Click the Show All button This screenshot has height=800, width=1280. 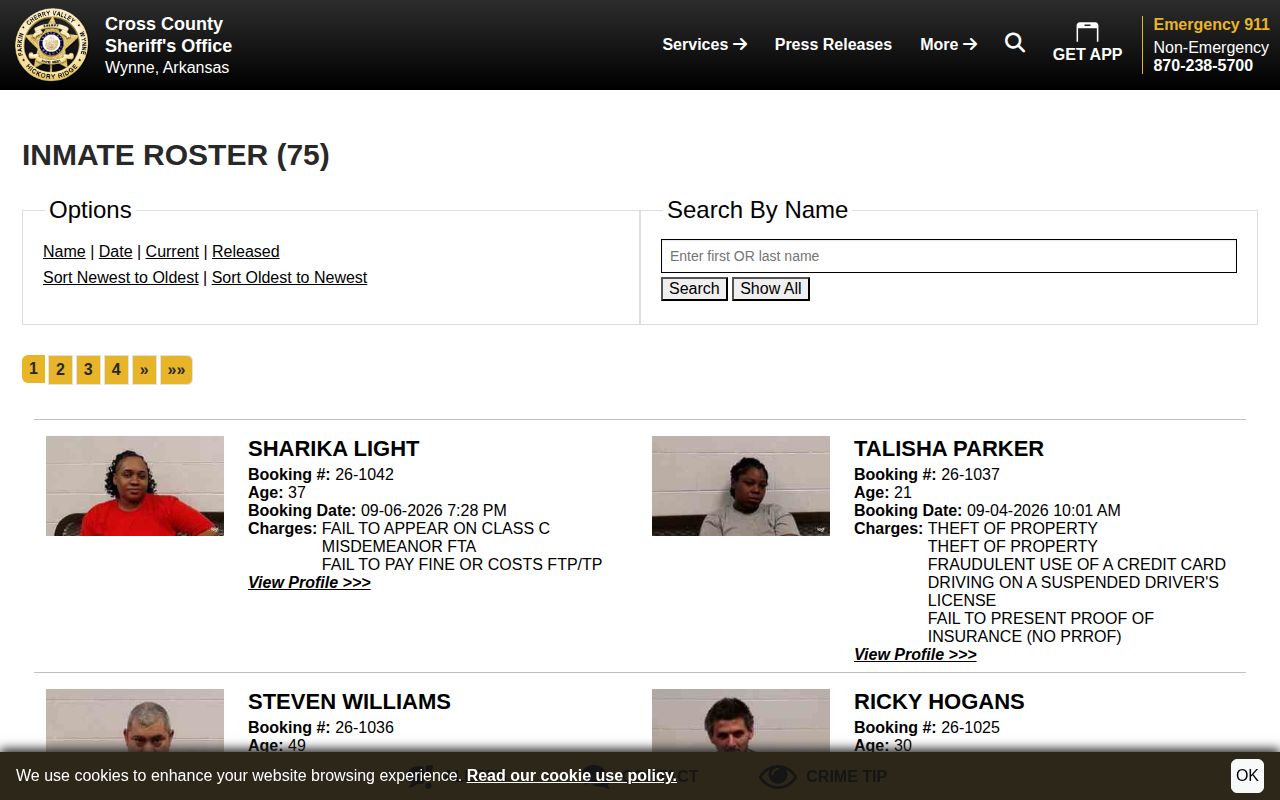(x=770, y=289)
